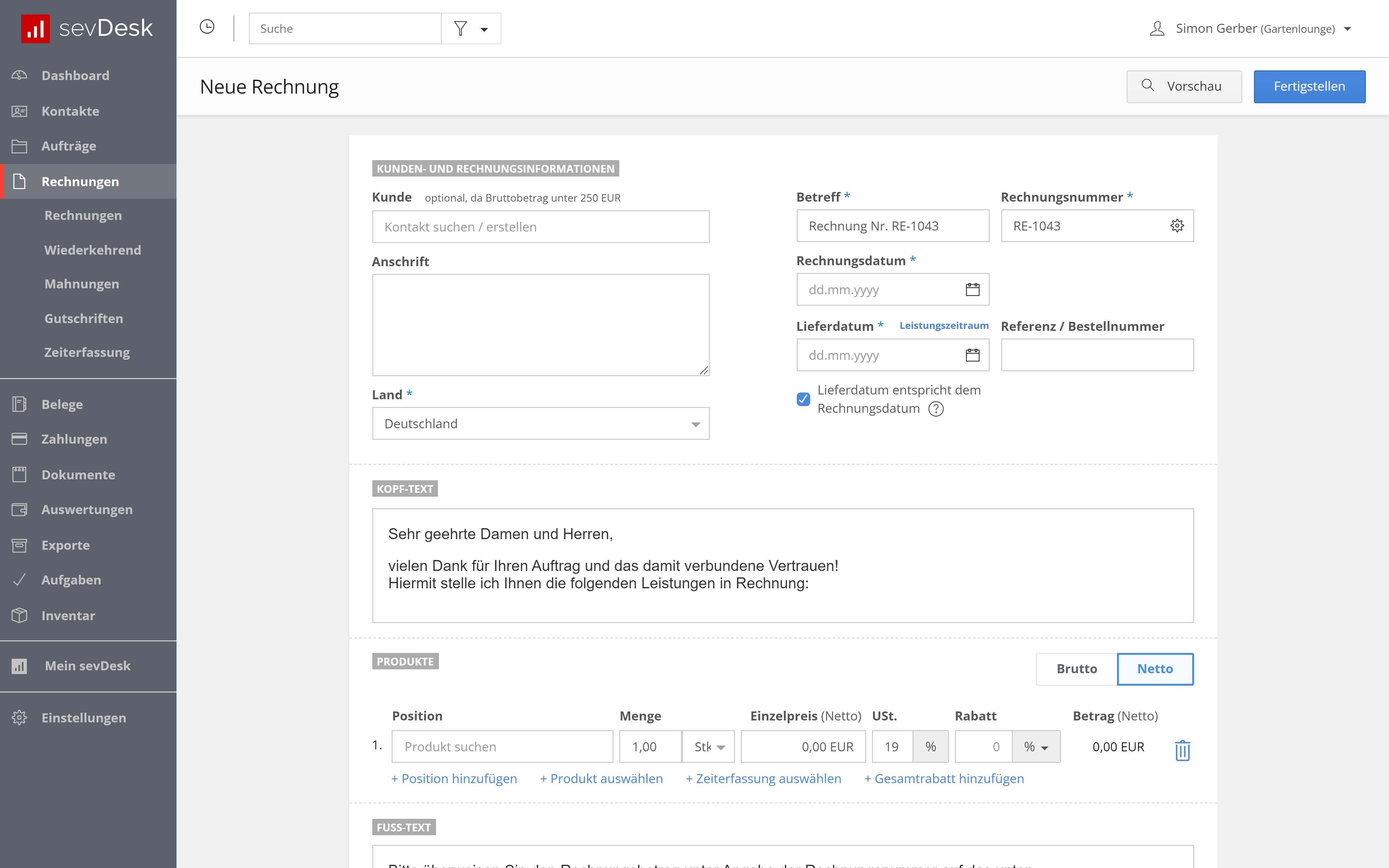The image size is (1389, 868).
Task: Click the Aufgaben checkmark icon
Action: [20, 580]
